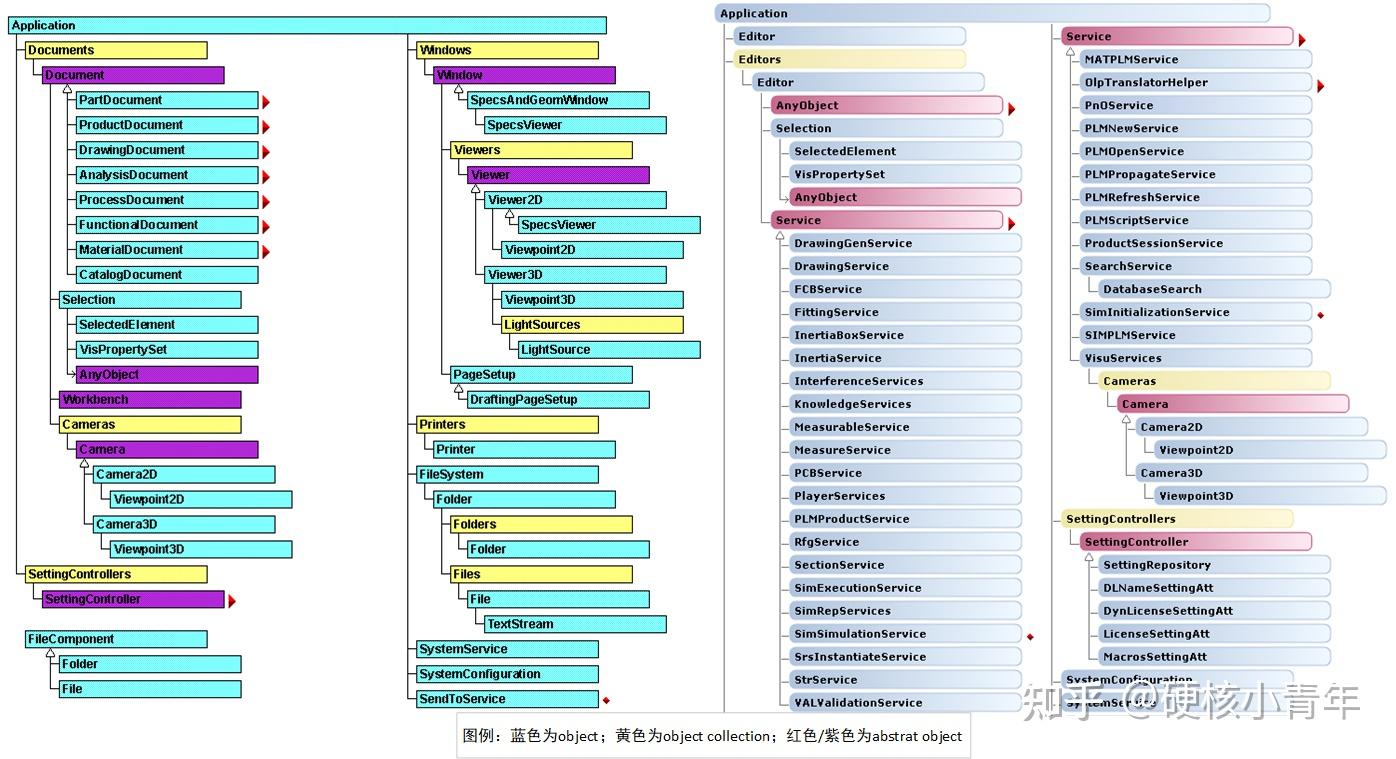
Task: Select the purple Document box
Action: point(133,75)
